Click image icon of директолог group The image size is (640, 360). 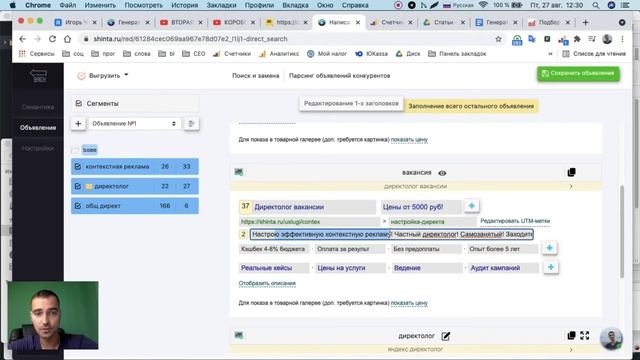tap(239, 336)
